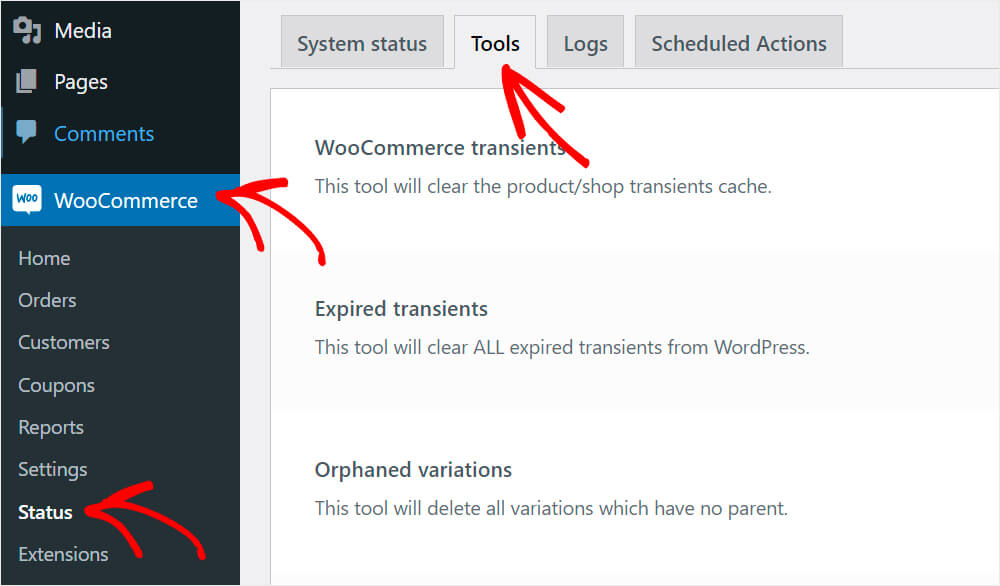Viewport: 1000px width, 586px height.
Task: Open WooCommerce Reports
Action: (x=51, y=427)
